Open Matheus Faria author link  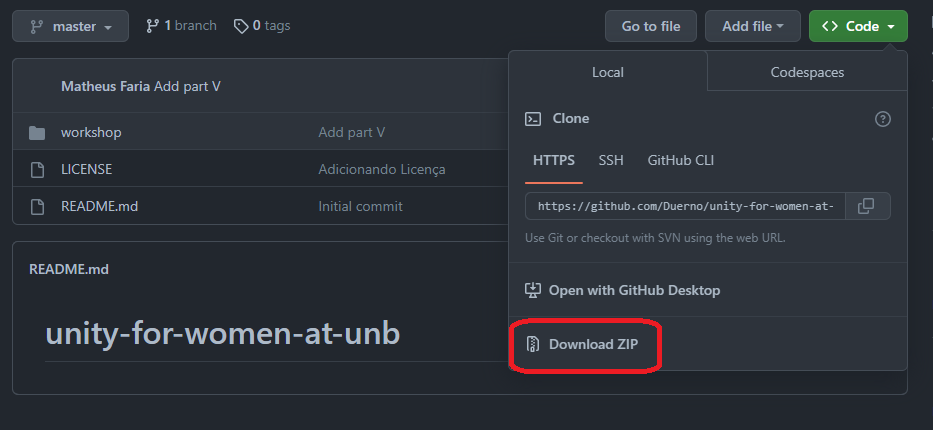click(x=105, y=86)
